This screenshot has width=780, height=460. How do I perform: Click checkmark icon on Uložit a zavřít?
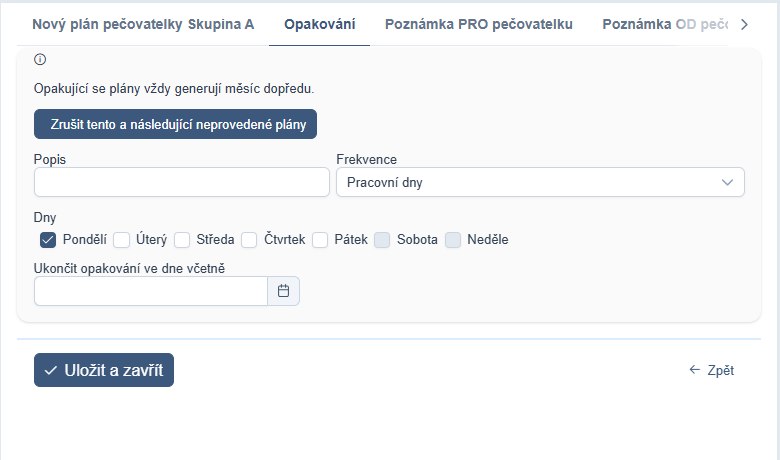[x=50, y=370]
